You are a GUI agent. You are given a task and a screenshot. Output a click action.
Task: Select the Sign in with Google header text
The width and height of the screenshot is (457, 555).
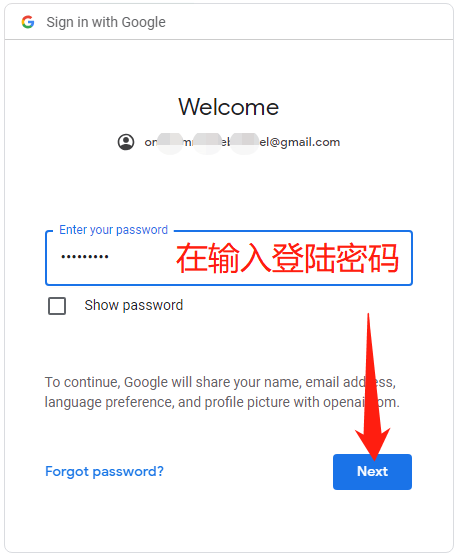pos(106,22)
